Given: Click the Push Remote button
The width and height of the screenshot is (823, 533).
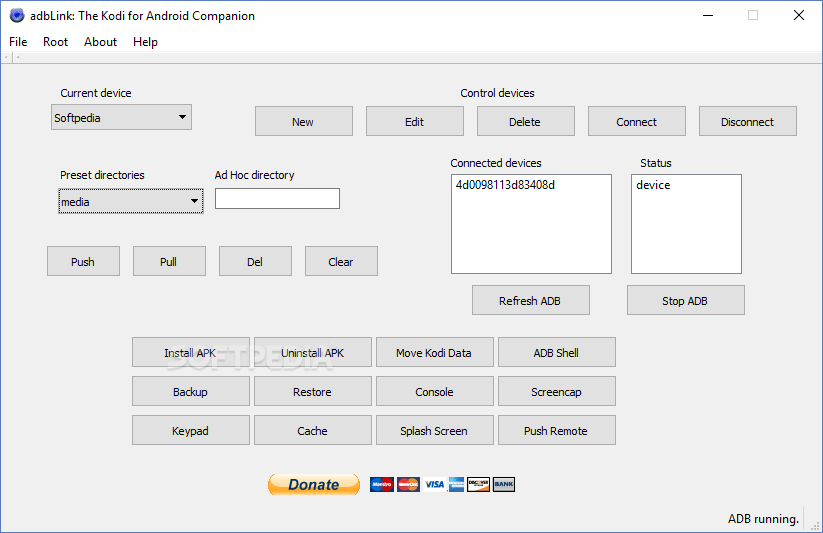Looking at the screenshot, I should coord(556,431).
